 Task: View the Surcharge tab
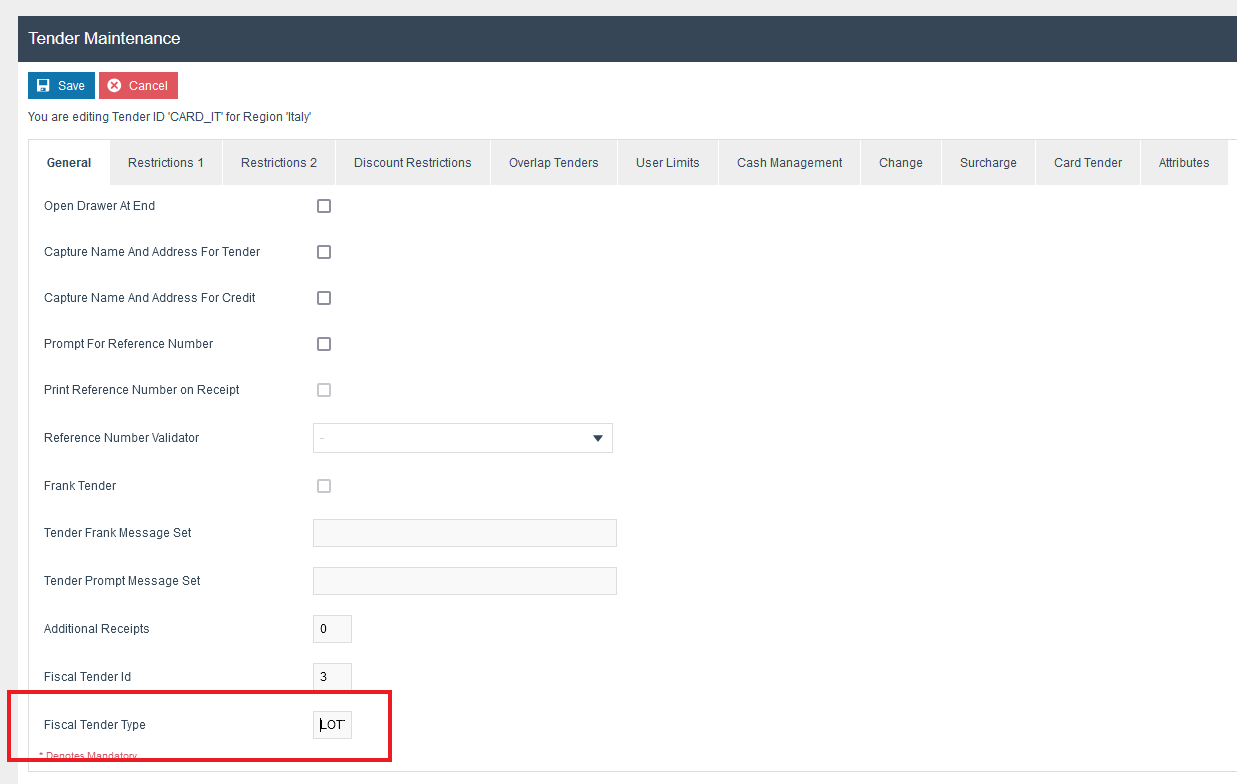pyautogui.click(x=988, y=163)
